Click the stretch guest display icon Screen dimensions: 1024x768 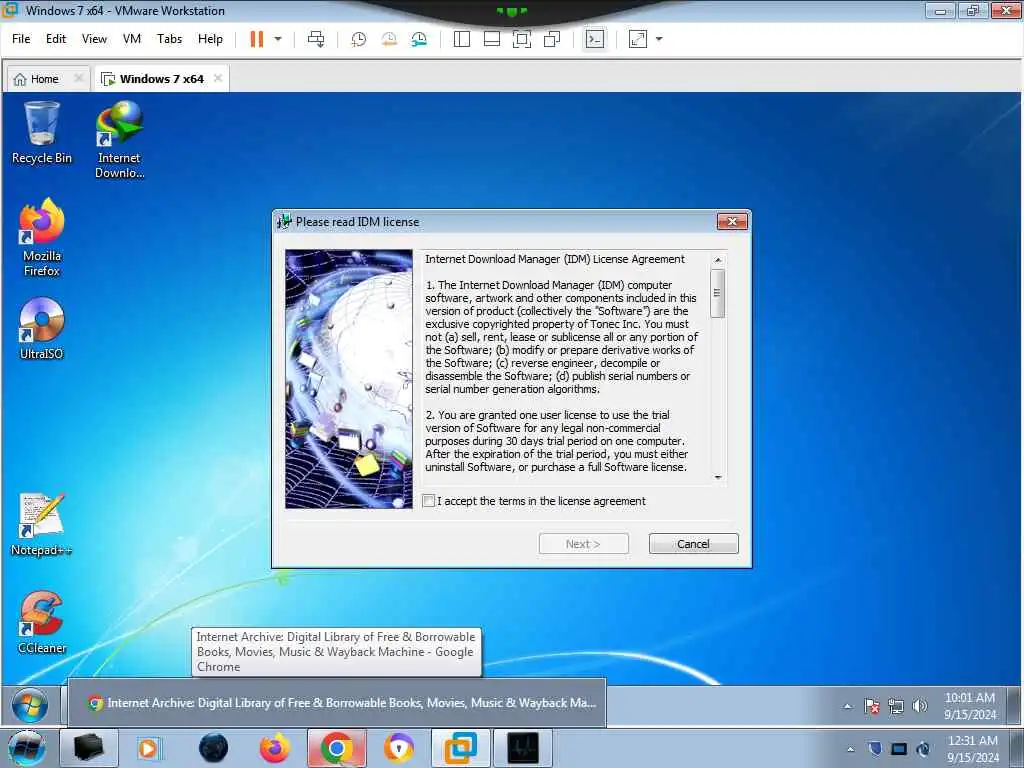[637, 39]
